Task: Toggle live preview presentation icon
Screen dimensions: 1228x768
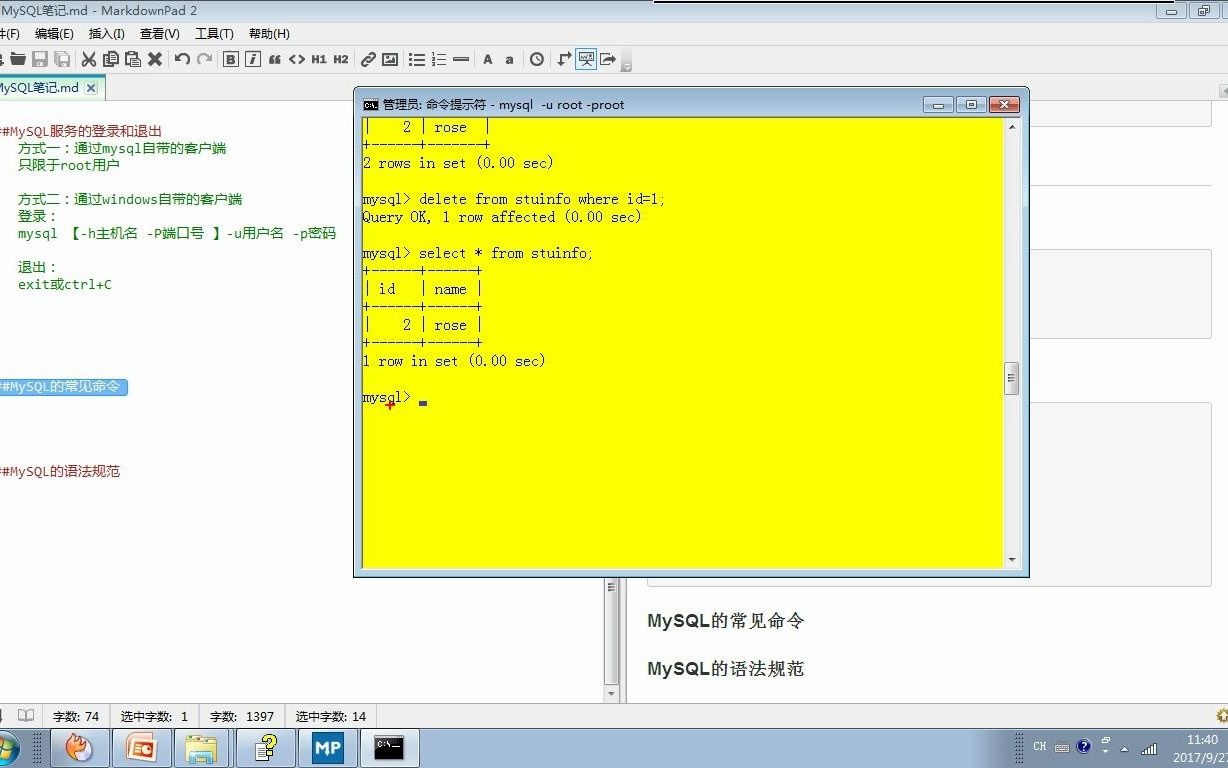Action: (x=586, y=59)
